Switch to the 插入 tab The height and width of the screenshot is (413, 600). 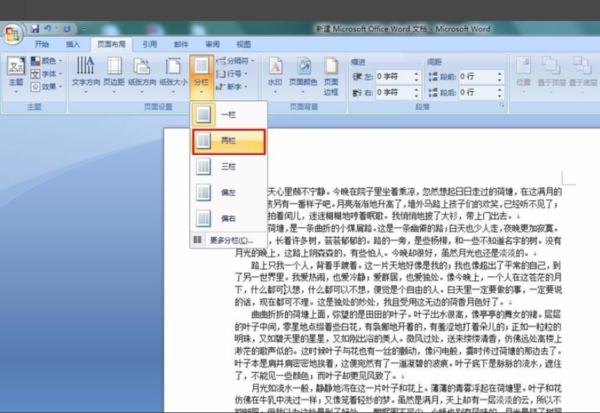pyautogui.click(x=73, y=44)
